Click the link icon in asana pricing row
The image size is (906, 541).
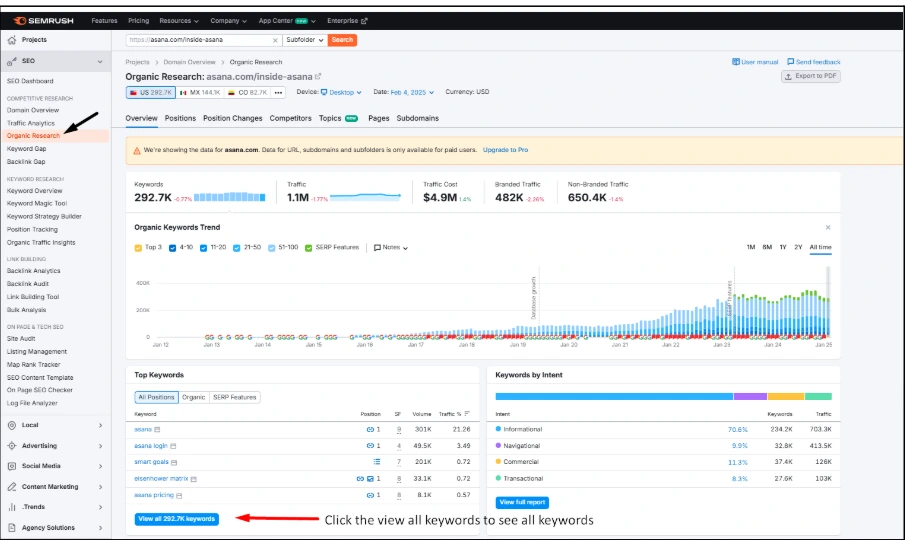pos(370,495)
